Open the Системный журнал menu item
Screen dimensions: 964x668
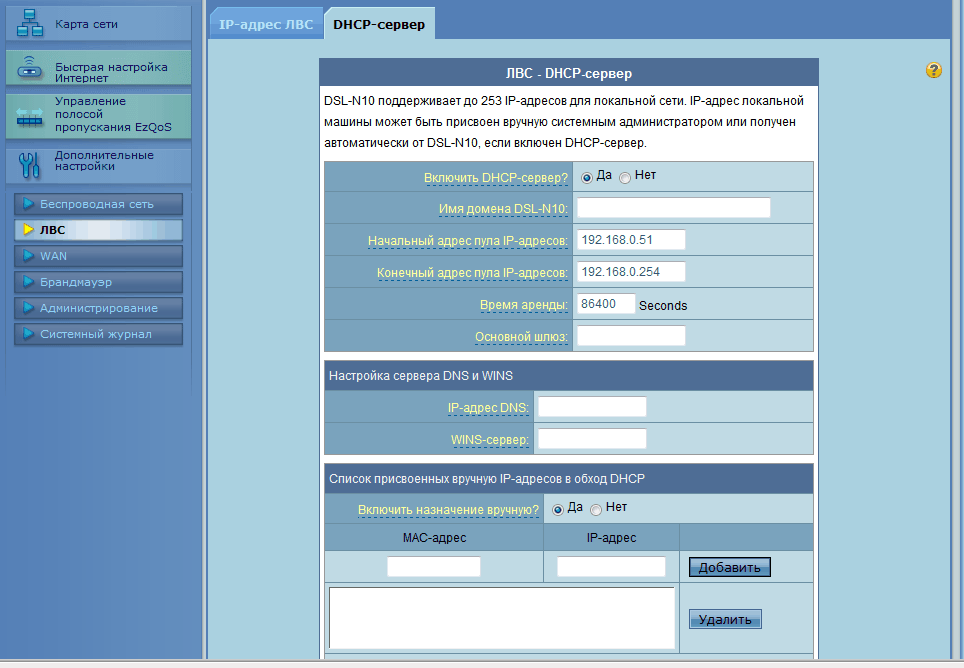point(98,334)
